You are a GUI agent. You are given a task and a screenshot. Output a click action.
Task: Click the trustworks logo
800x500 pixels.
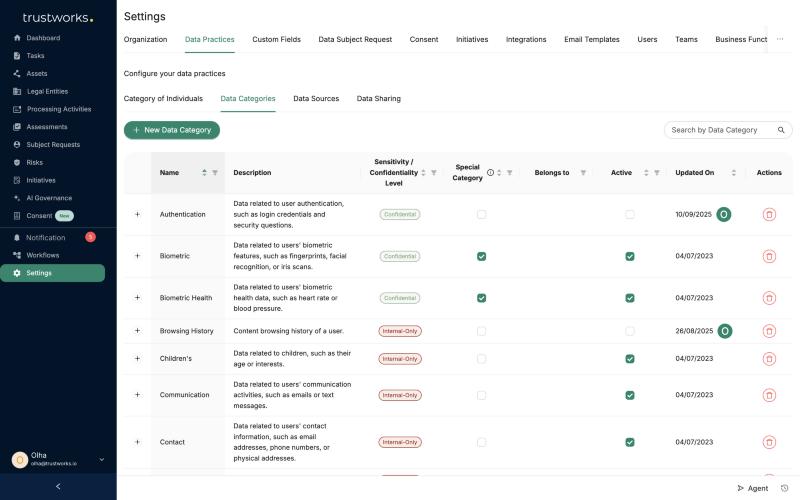pos(58,18)
